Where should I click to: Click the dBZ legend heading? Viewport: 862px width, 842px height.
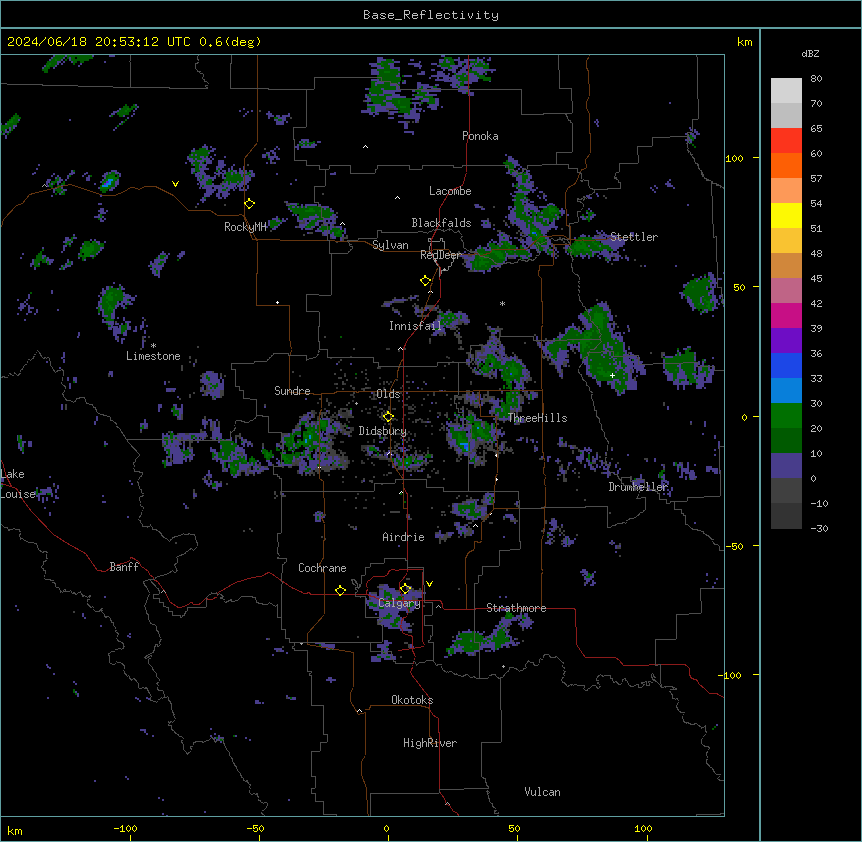pyautogui.click(x=810, y=54)
